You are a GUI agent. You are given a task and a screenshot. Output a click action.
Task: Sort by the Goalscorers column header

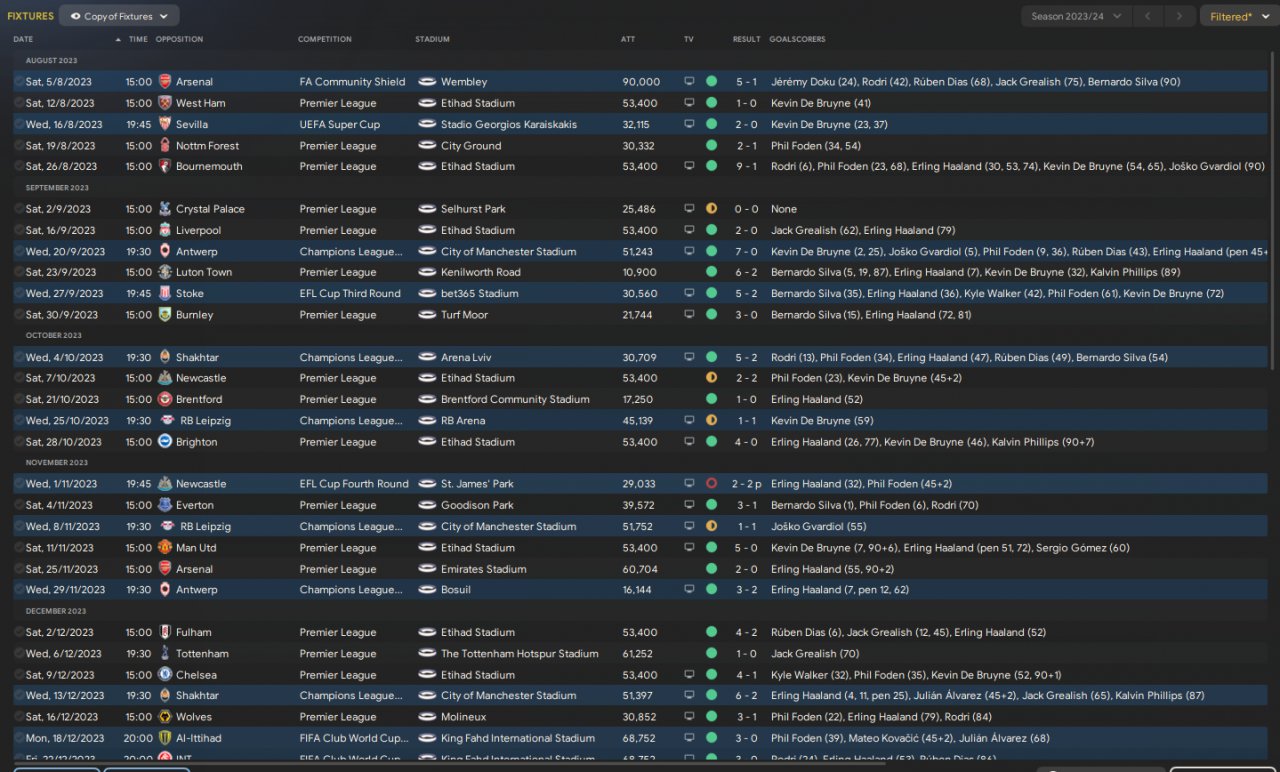click(798, 40)
